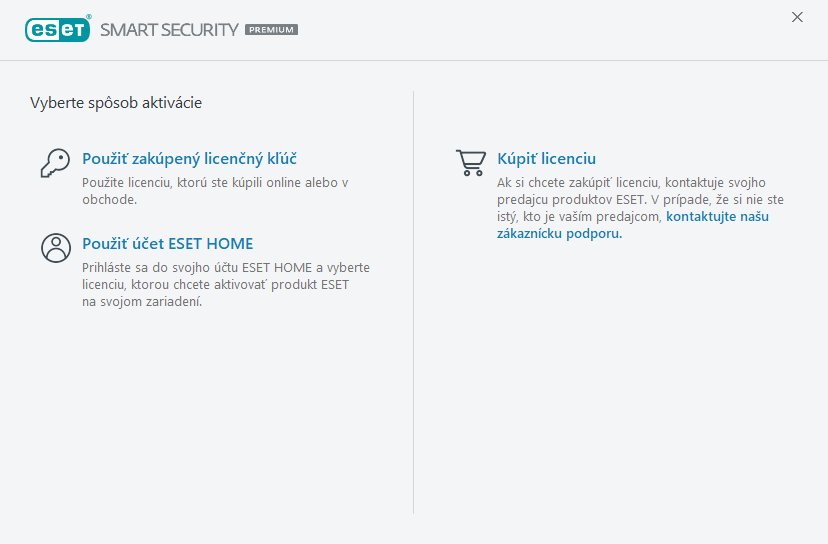Click the vertical divider between the columns
Image resolution: width=828 pixels, height=544 pixels.
click(x=414, y=300)
